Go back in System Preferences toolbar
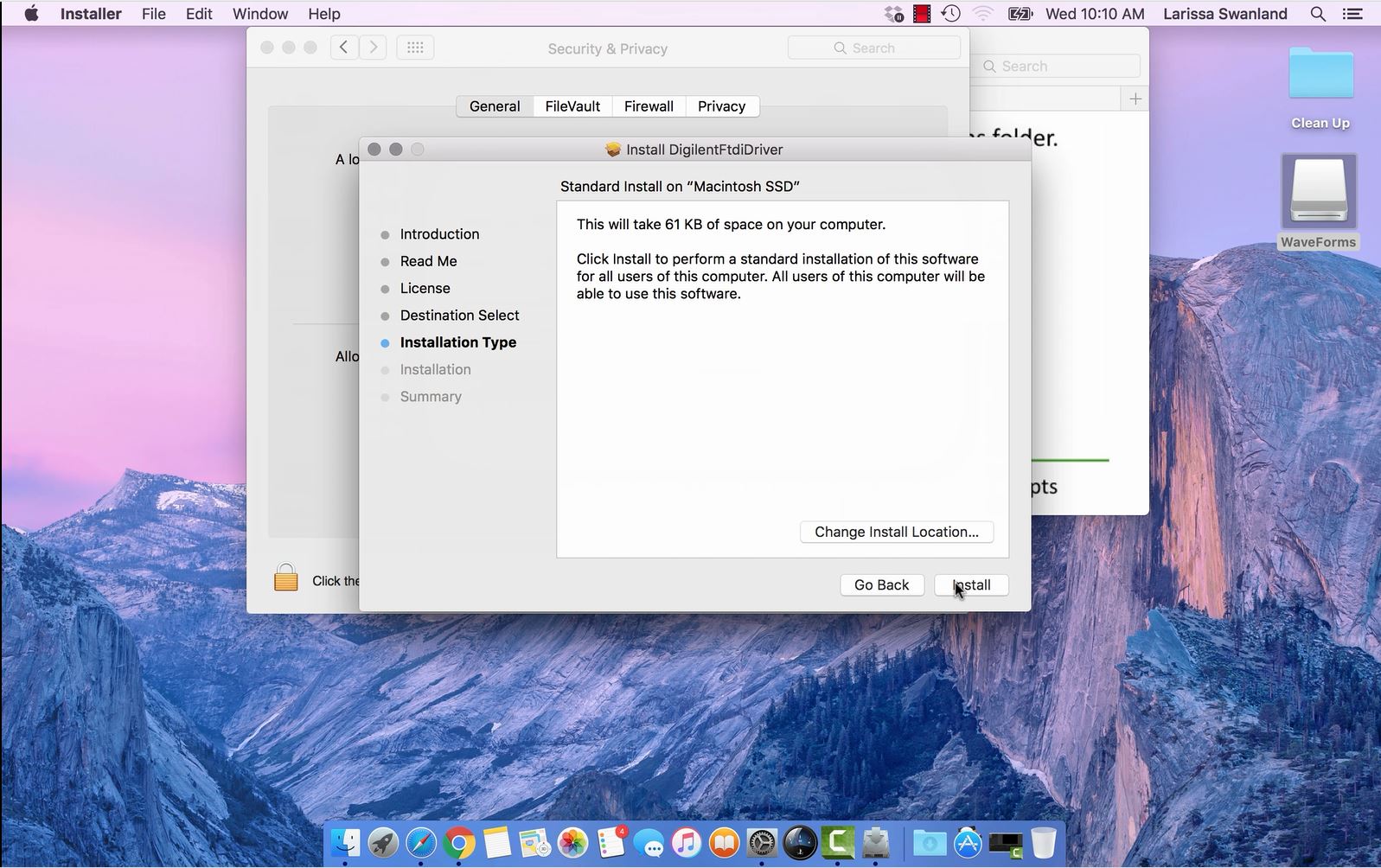1381x868 pixels. point(344,48)
